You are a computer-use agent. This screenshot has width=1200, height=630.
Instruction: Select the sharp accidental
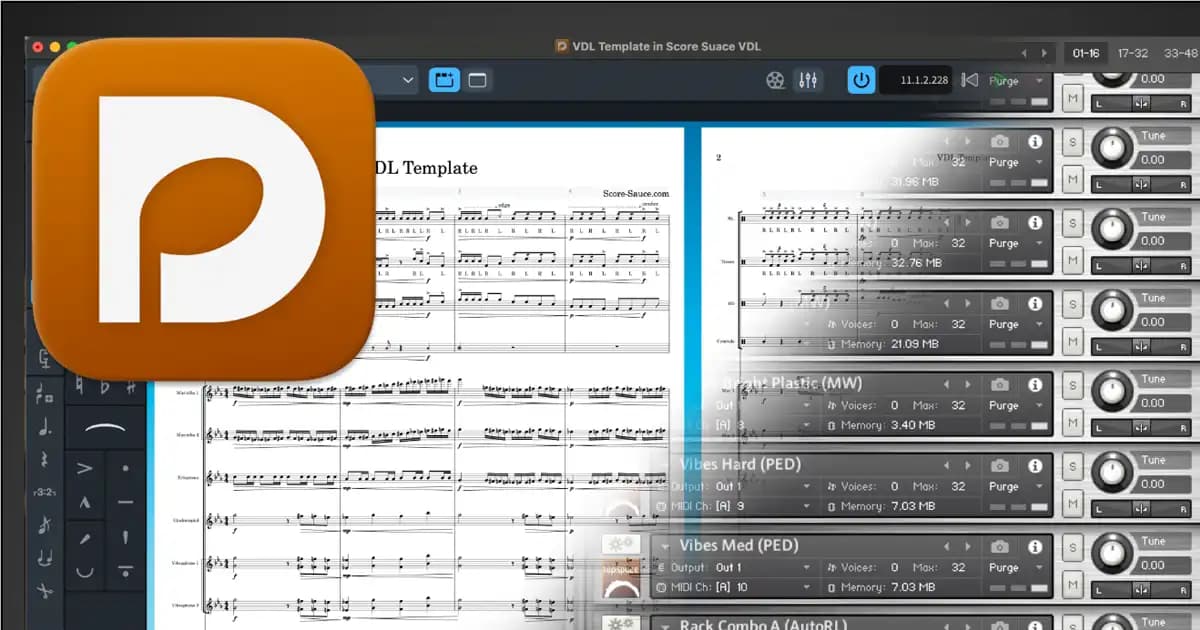131,387
